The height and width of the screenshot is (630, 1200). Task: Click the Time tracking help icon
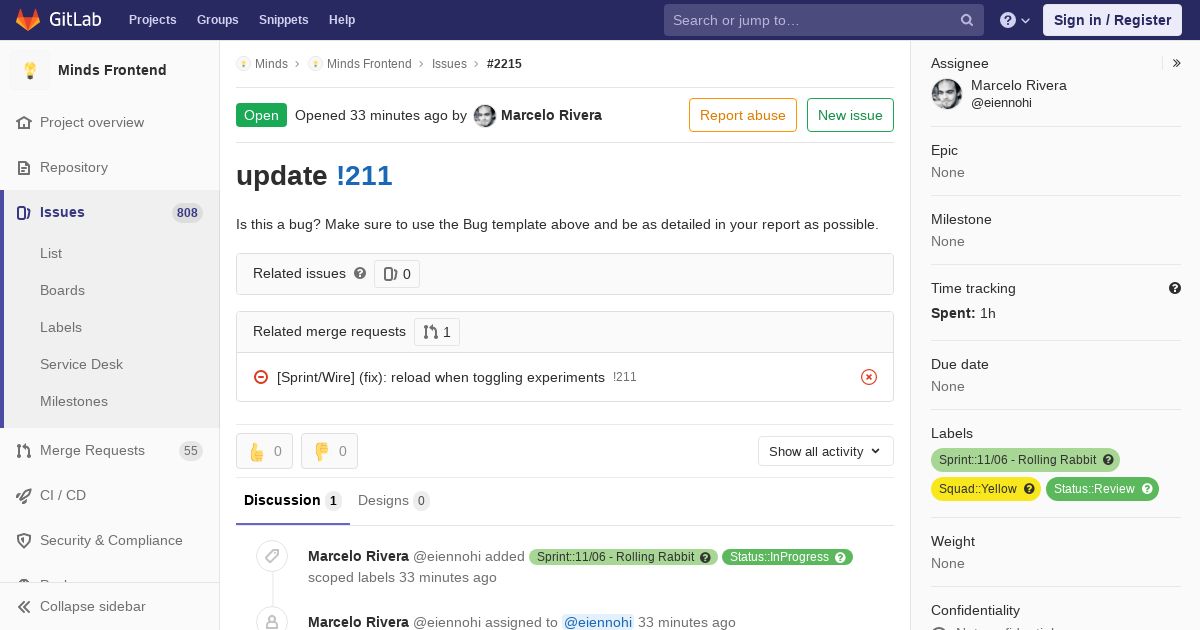tap(1175, 288)
